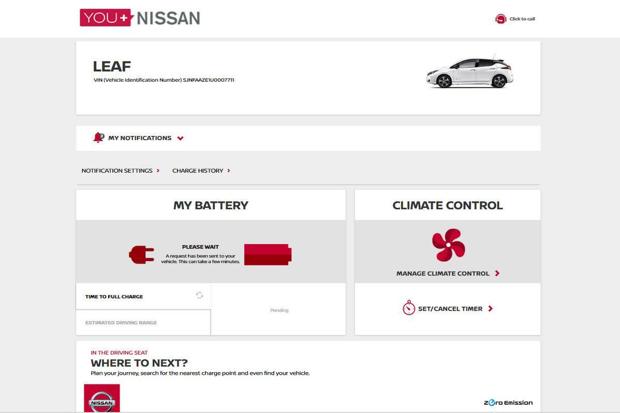Open Set/Cancel Timer

pos(450,309)
